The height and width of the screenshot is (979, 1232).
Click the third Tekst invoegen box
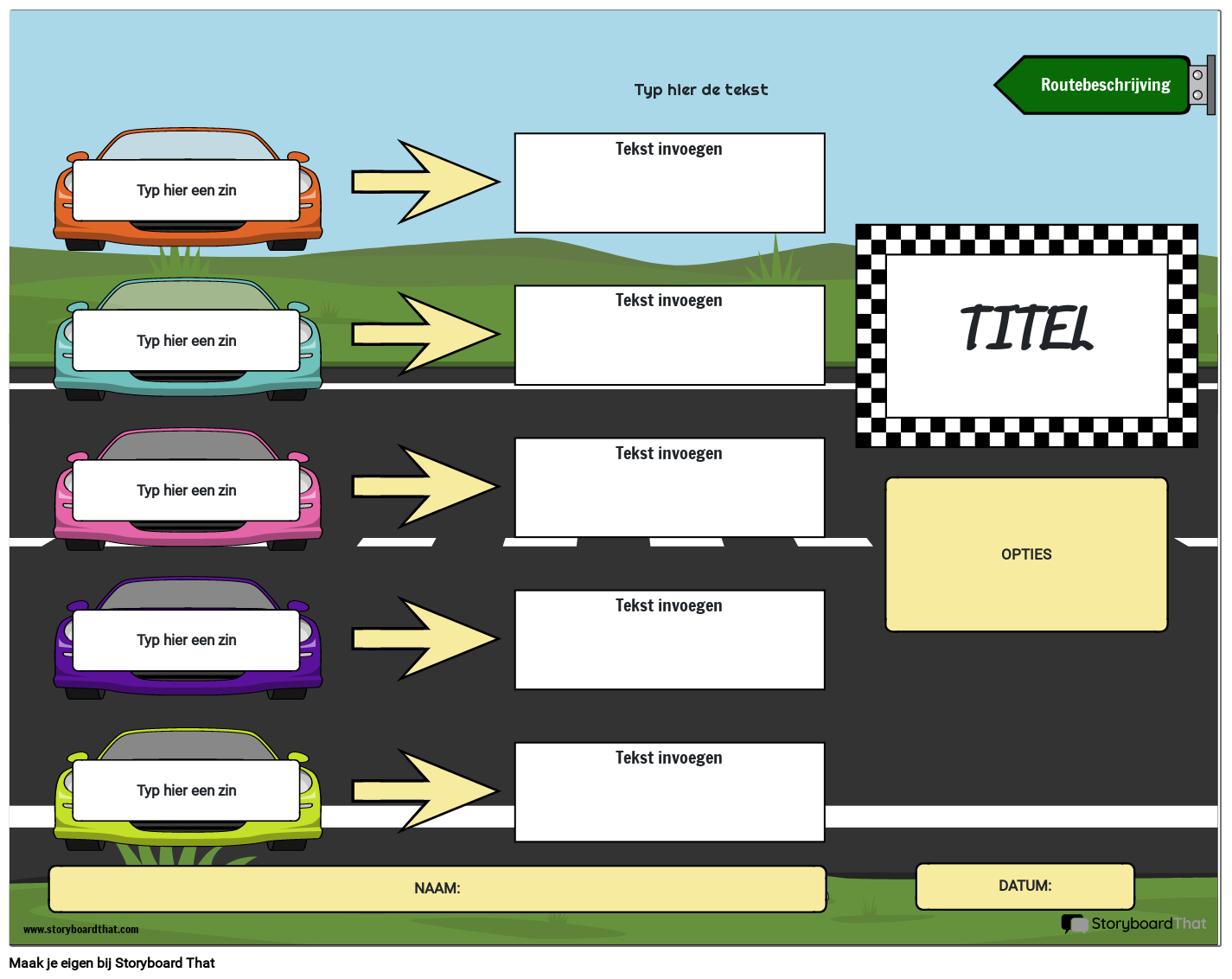pos(669,488)
